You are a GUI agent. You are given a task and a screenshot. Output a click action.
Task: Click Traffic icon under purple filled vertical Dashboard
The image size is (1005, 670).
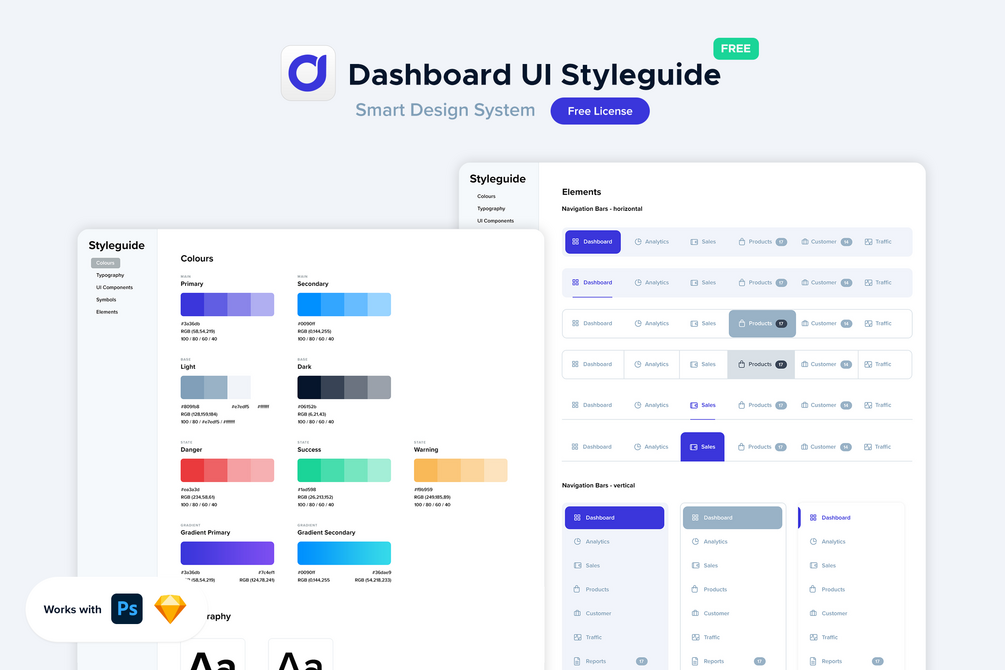coord(577,637)
